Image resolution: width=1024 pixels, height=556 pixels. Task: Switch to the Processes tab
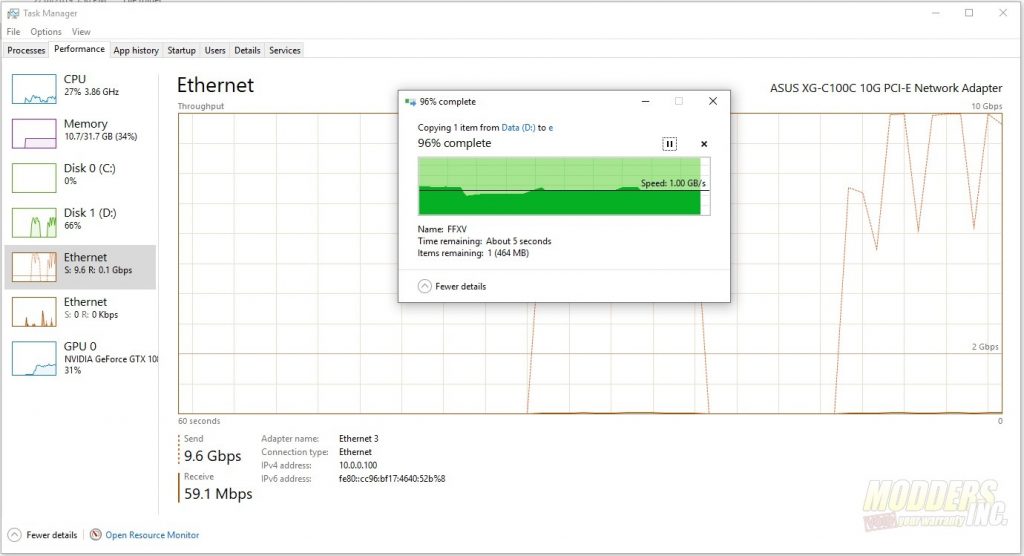point(26,50)
